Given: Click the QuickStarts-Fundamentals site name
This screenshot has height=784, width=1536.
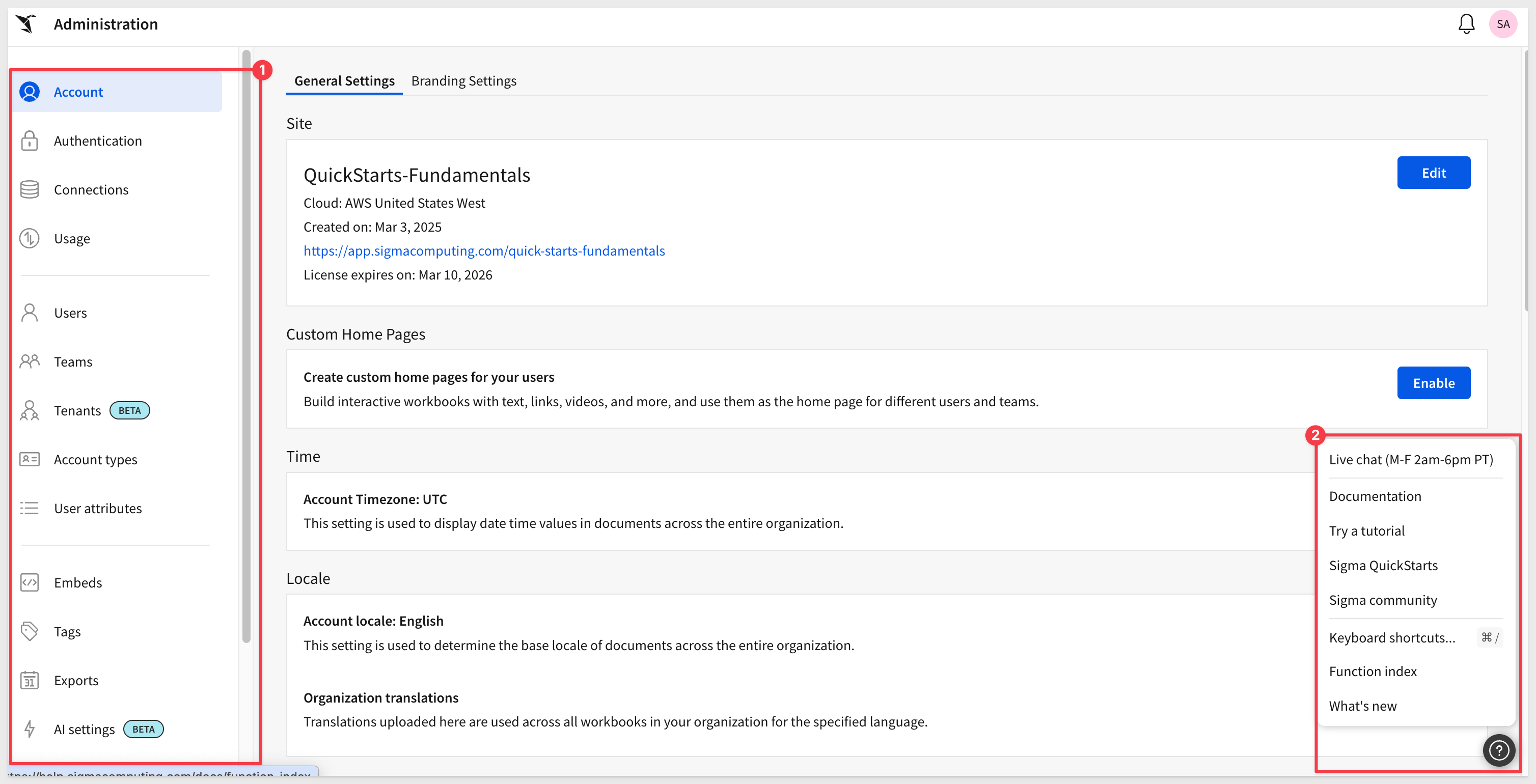Looking at the screenshot, I should pyautogui.click(x=417, y=175).
